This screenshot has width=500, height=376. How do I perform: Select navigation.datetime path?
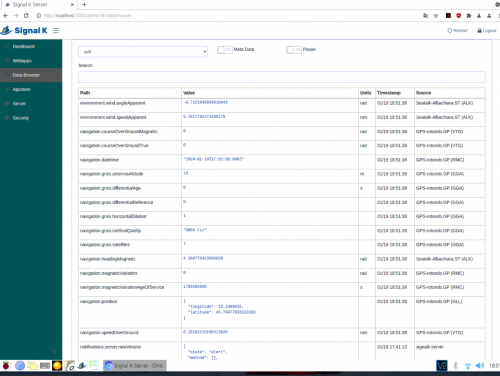tap(99, 160)
